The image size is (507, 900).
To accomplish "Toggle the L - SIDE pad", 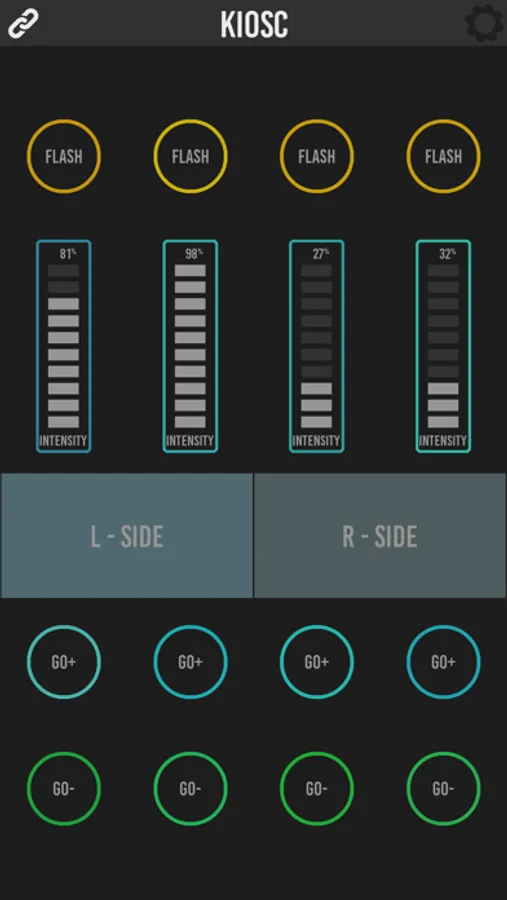I will [127, 536].
